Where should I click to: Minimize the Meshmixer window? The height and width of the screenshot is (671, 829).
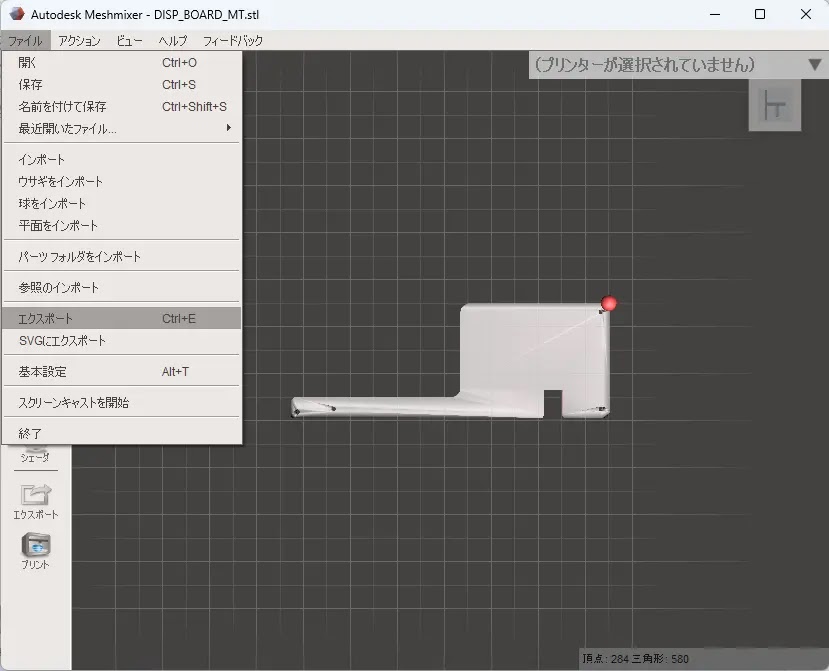pyautogui.click(x=715, y=14)
